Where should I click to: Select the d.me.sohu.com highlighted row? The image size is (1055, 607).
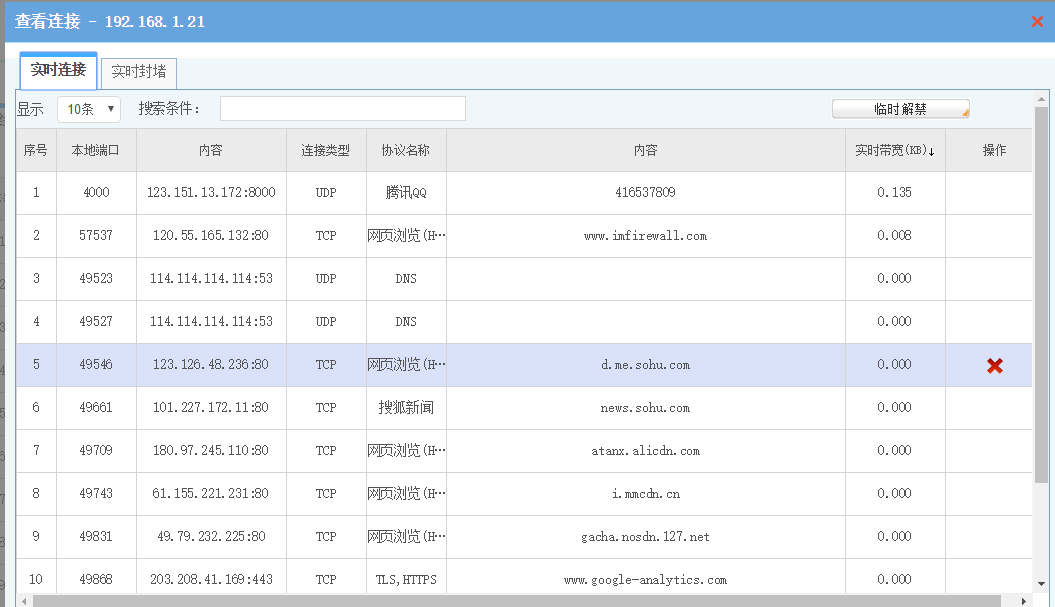point(645,365)
